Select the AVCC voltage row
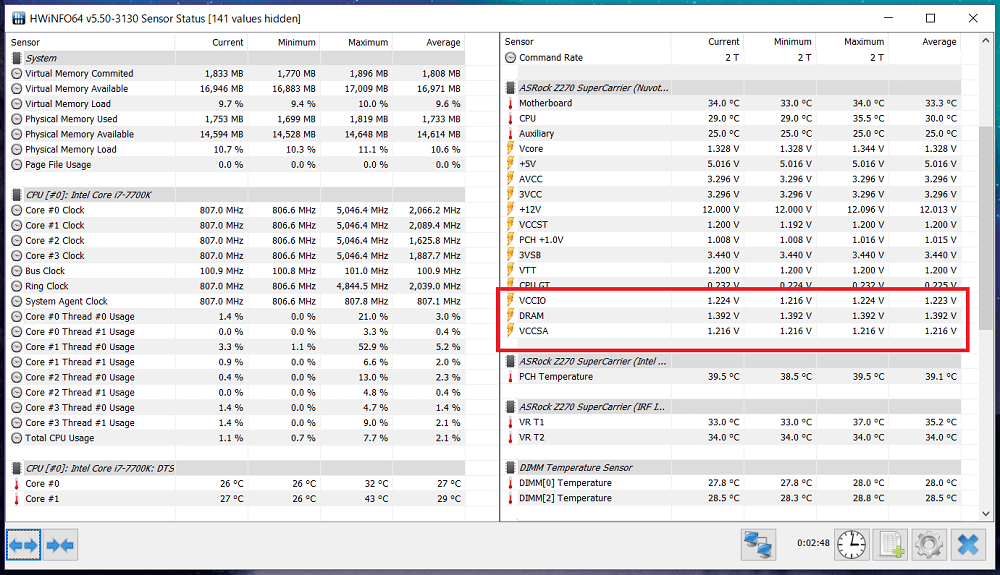This screenshot has width=1000, height=575. [x=732, y=179]
